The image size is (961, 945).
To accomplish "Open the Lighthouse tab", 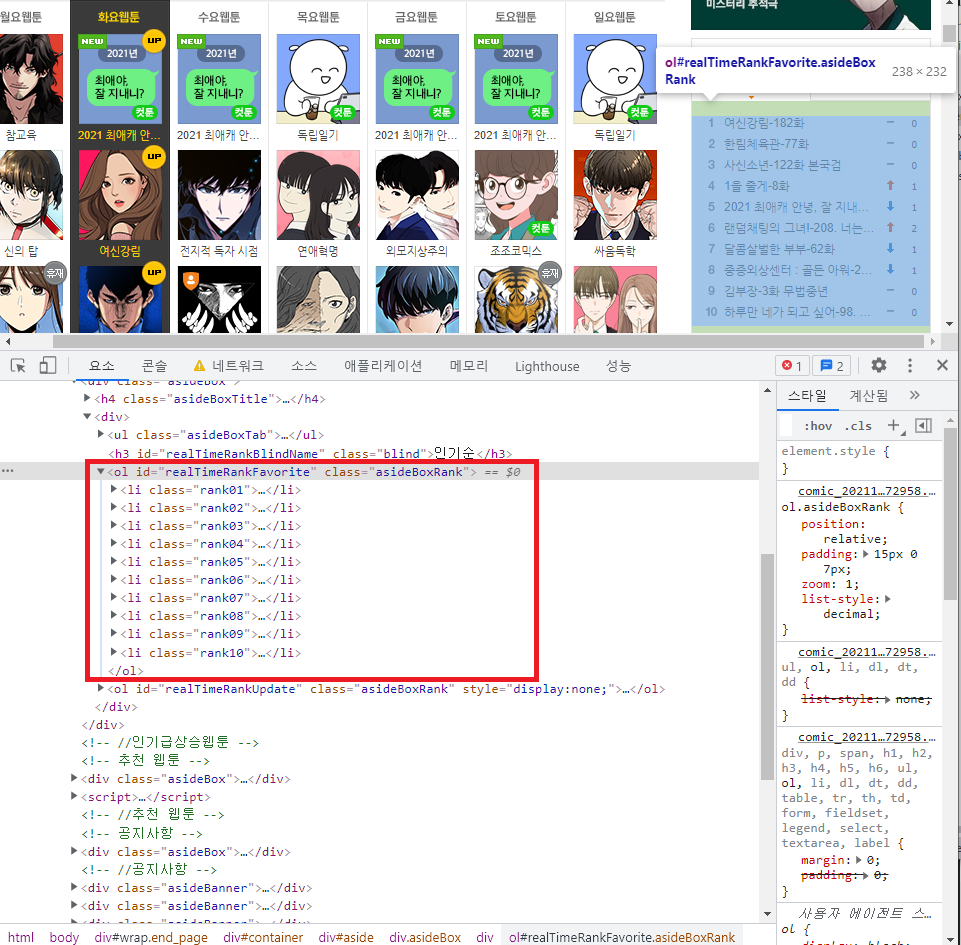I will [x=547, y=366].
